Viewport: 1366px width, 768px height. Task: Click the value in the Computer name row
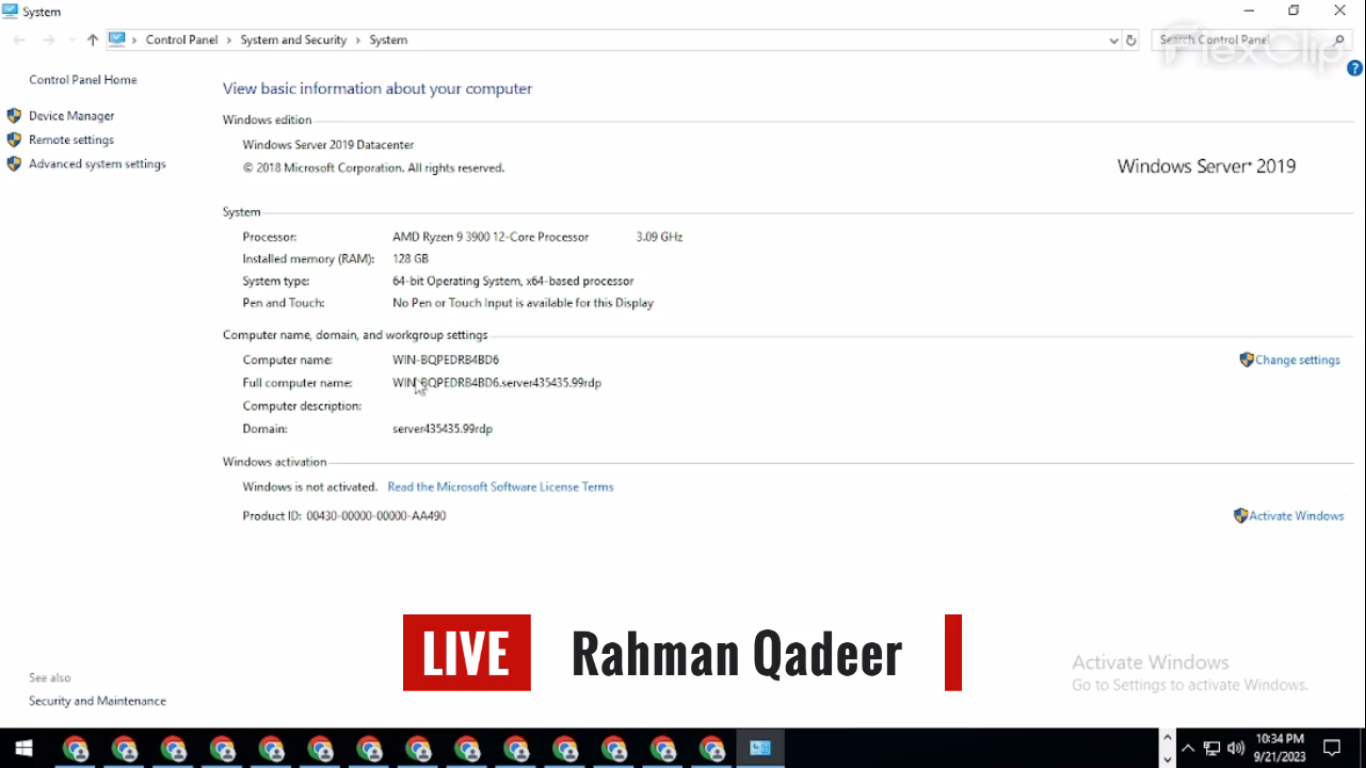pyautogui.click(x=445, y=360)
